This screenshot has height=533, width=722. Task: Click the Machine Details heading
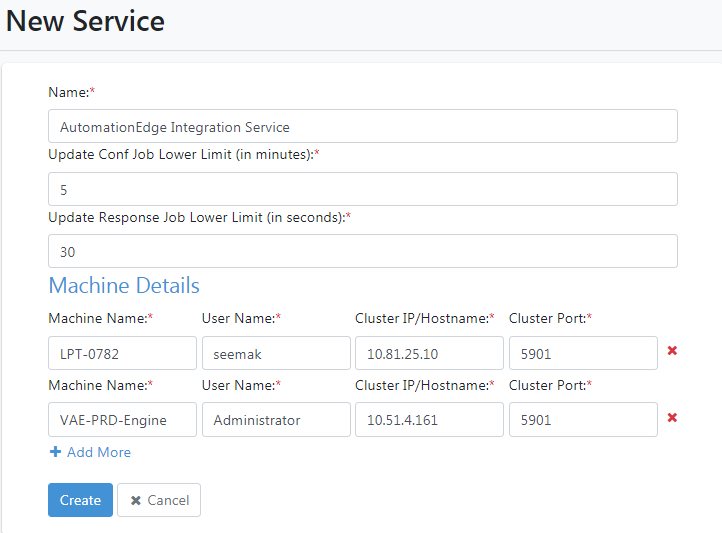124,285
